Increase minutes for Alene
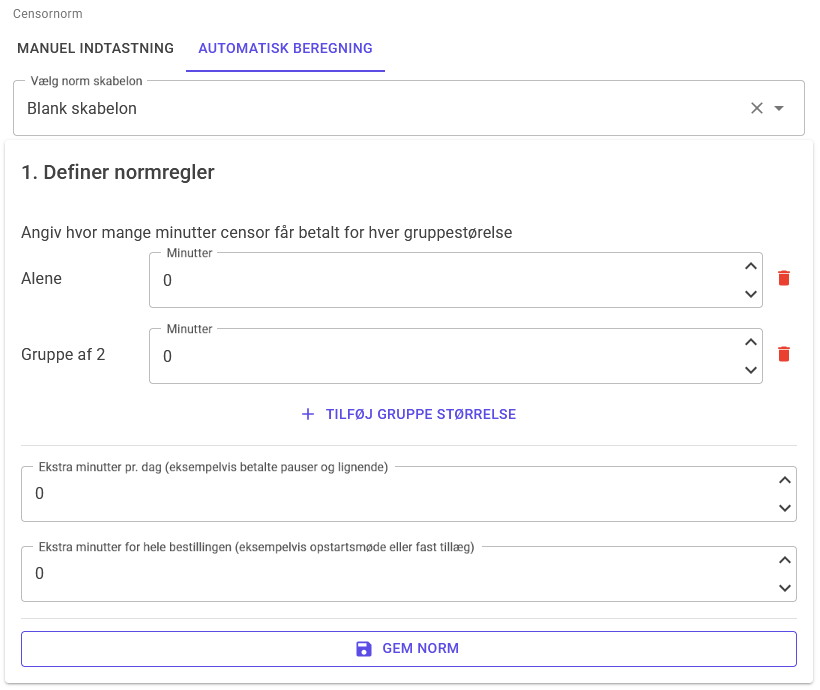Screen dimensions: 820x690 pyautogui.click(x=751, y=267)
